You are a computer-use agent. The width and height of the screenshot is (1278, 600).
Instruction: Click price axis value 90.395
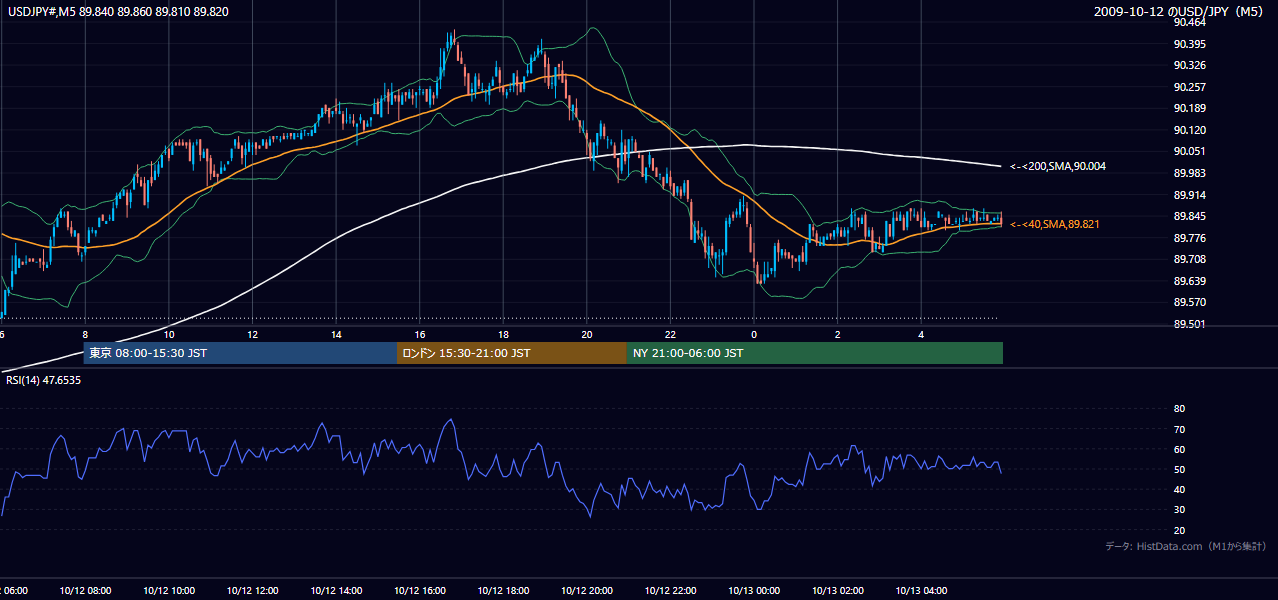pos(1192,44)
